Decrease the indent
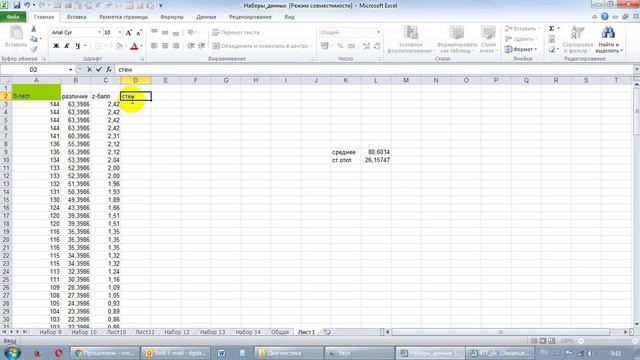The image size is (640, 360). coord(191,46)
